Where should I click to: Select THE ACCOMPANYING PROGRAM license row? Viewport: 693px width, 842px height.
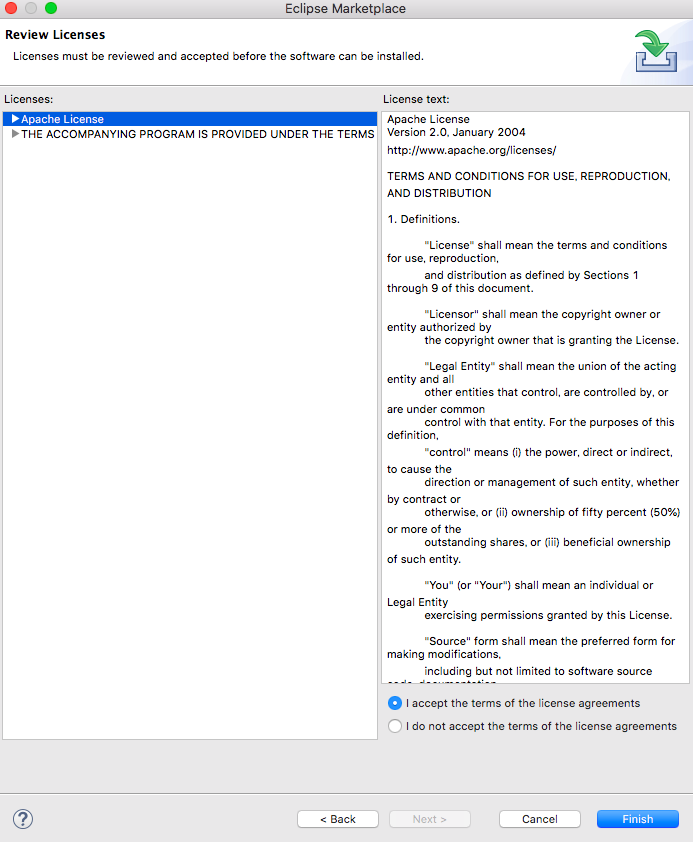(x=190, y=134)
